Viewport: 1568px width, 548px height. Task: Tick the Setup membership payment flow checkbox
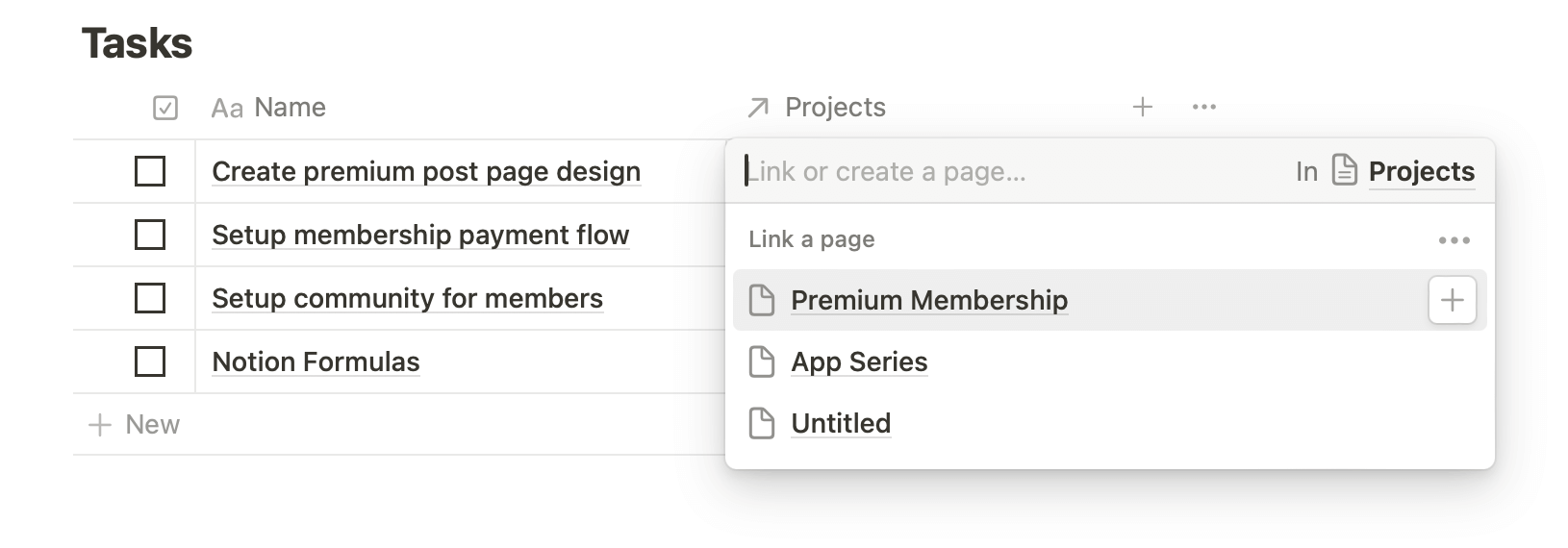tap(150, 235)
